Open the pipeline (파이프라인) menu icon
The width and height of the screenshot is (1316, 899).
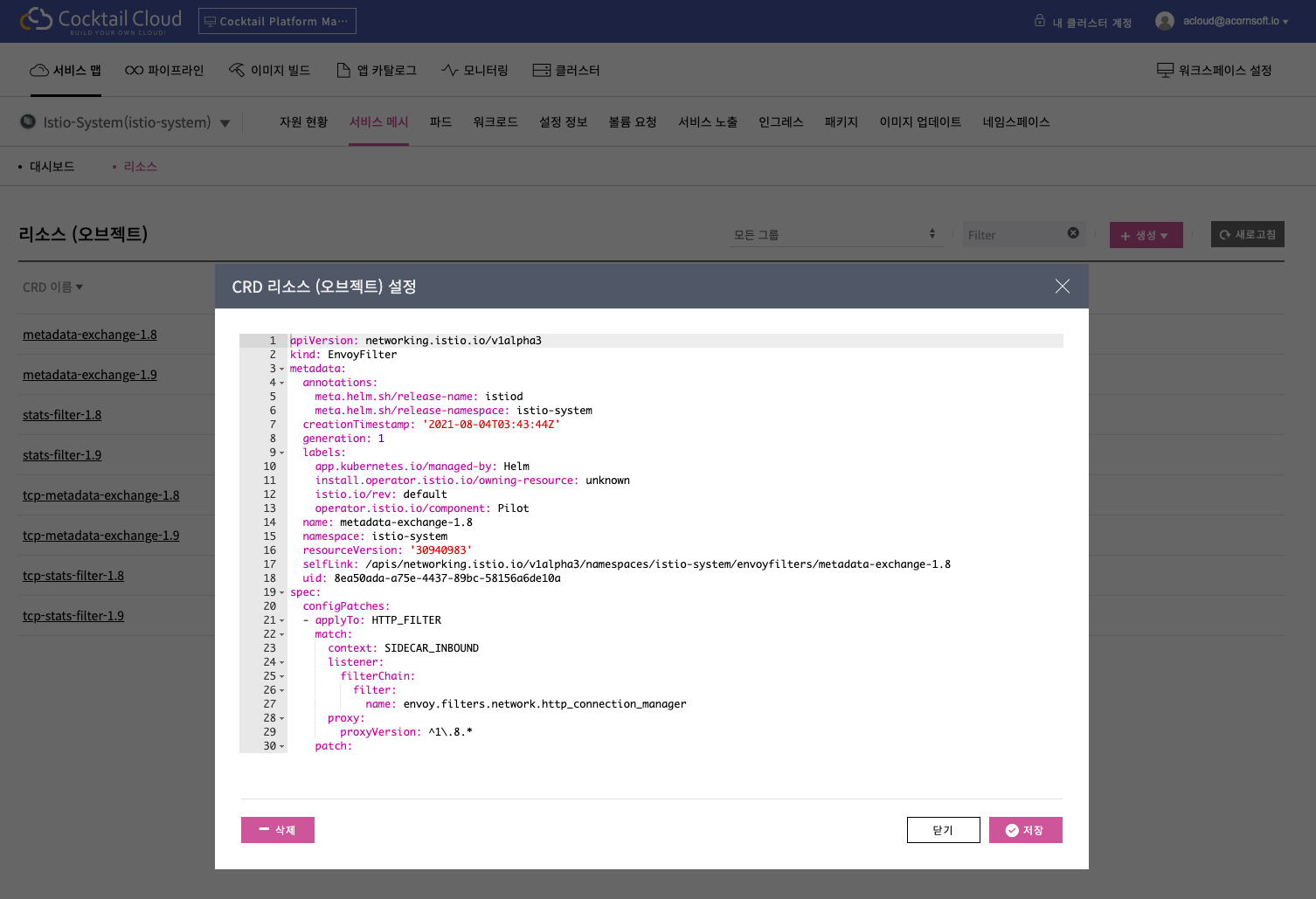tap(134, 70)
